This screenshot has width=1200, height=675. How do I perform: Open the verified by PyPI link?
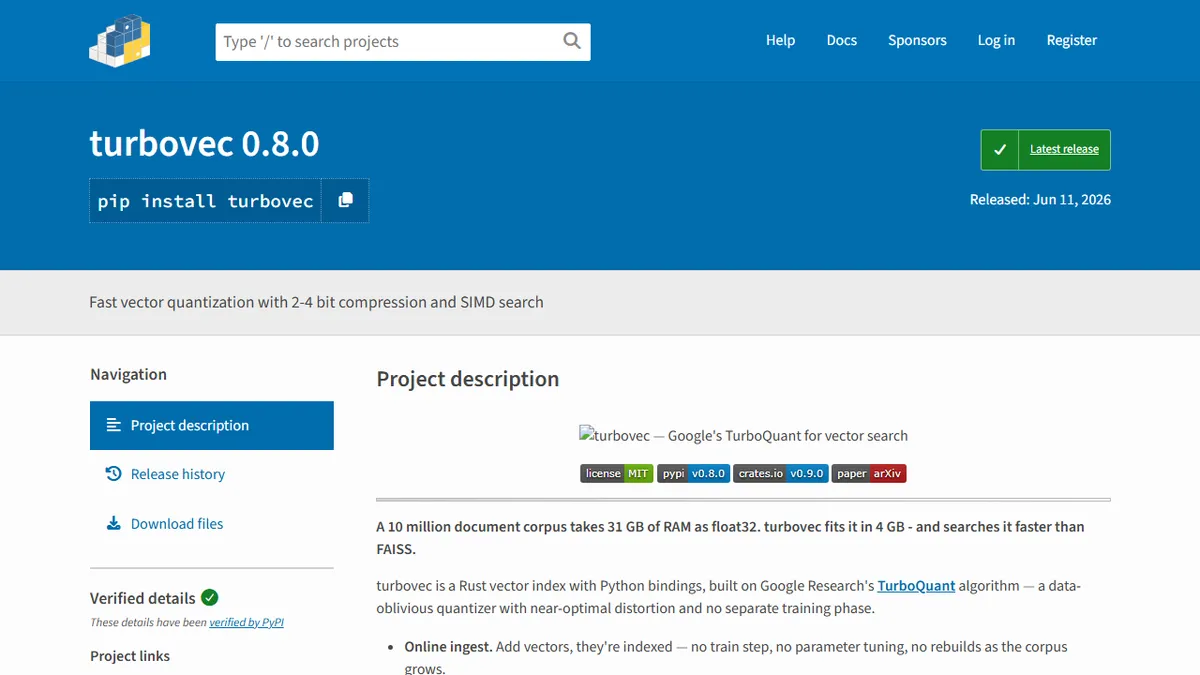tap(246, 622)
